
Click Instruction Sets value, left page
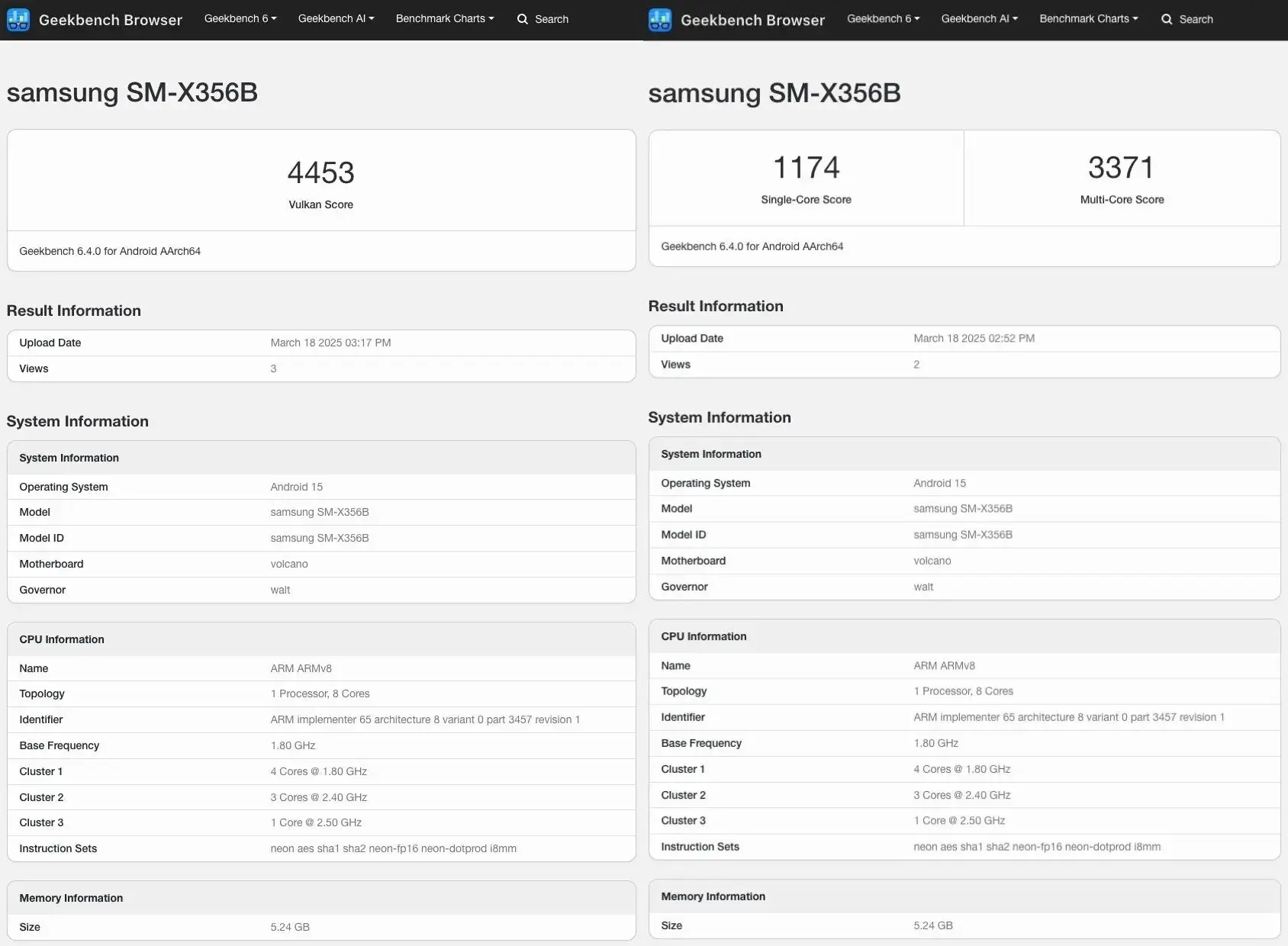(394, 849)
